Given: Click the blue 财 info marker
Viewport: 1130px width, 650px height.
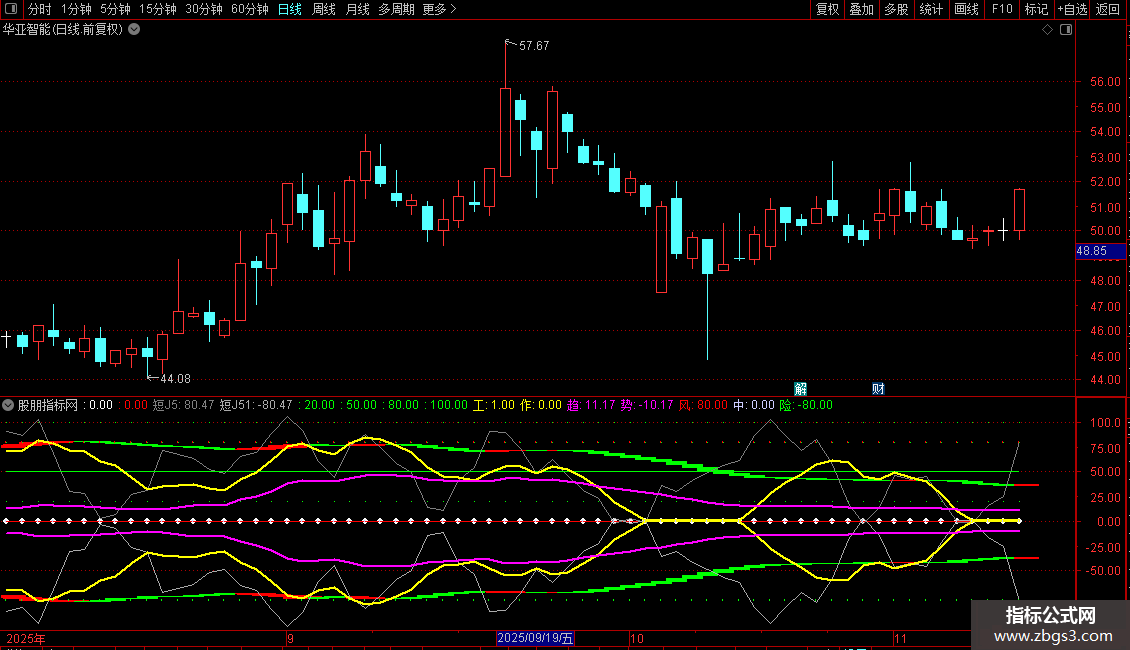Looking at the screenshot, I should pos(878,388).
